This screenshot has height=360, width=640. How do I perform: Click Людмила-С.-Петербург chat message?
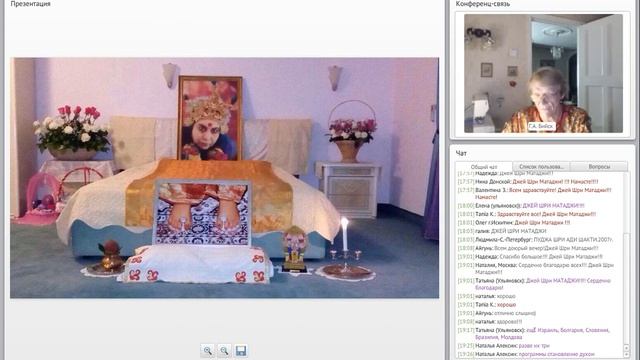[535, 240]
